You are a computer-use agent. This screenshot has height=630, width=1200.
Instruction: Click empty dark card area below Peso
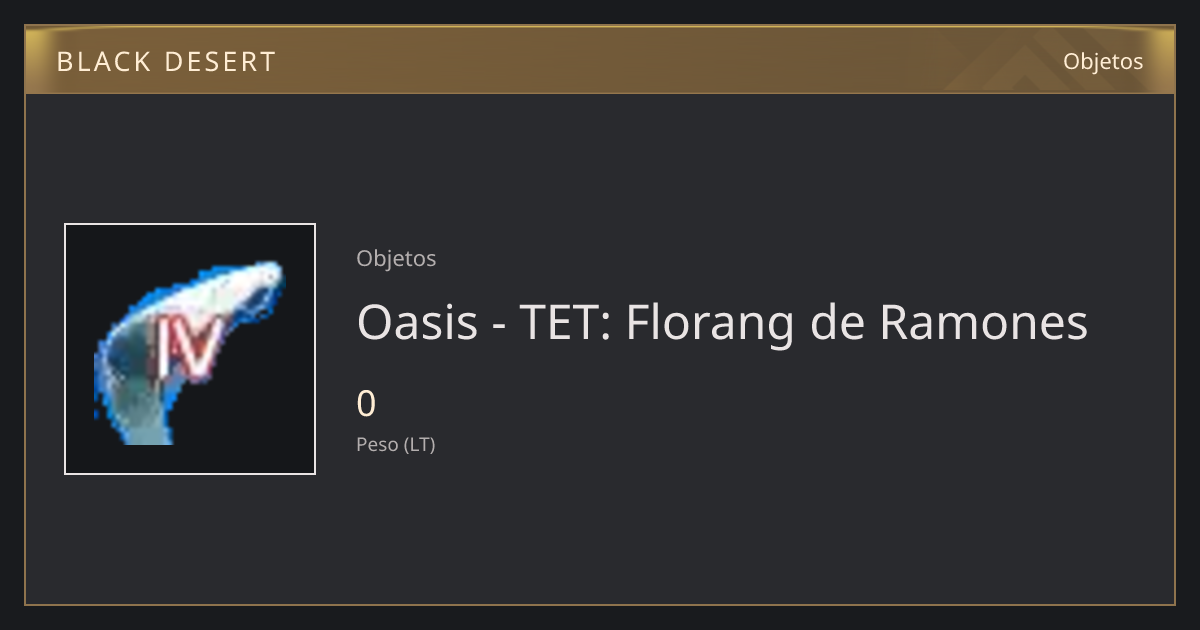click(x=700, y=530)
